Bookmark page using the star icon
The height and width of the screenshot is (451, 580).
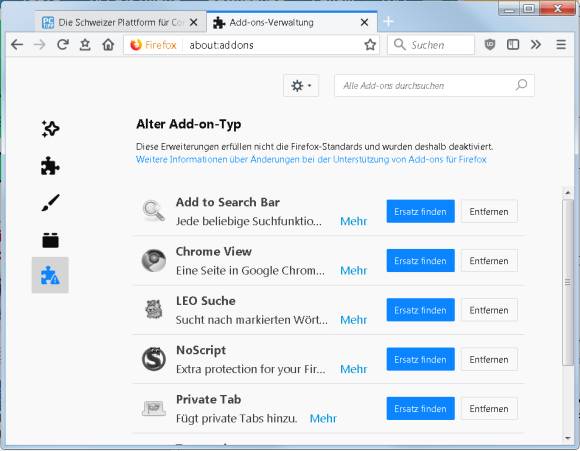tap(370, 45)
